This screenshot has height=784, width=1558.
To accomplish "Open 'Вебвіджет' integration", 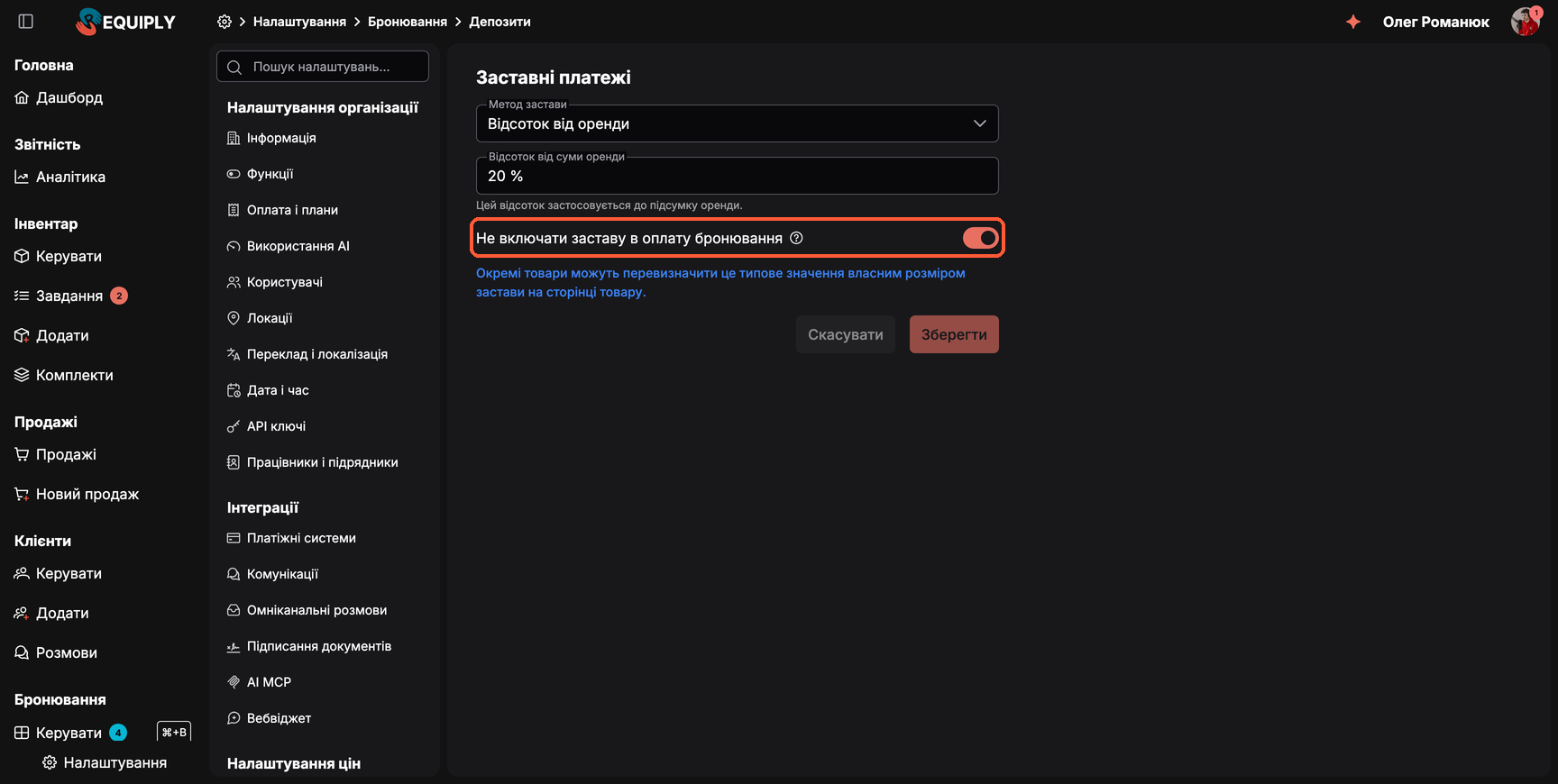I will pyautogui.click(x=269, y=718).
